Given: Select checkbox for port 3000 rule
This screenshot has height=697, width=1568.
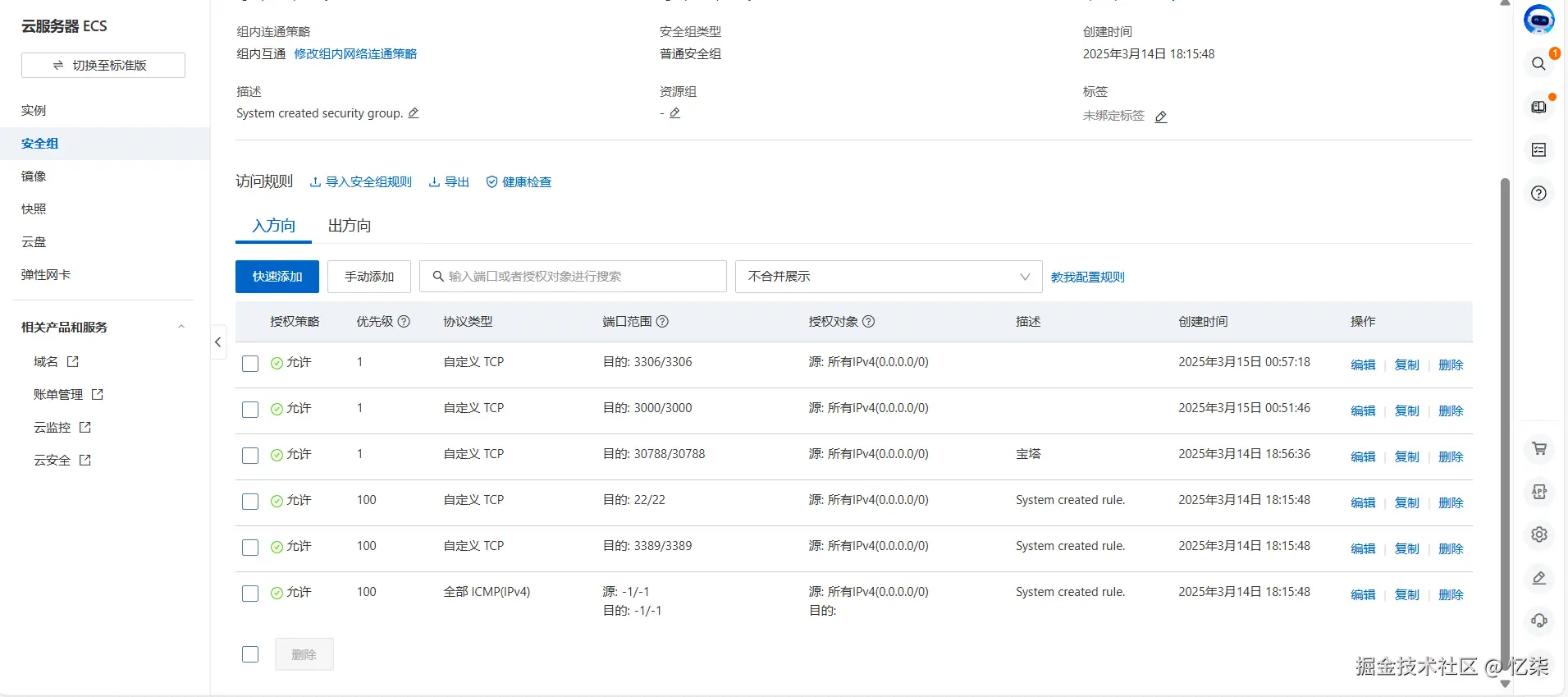Looking at the screenshot, I should click(x=250, y=410).
